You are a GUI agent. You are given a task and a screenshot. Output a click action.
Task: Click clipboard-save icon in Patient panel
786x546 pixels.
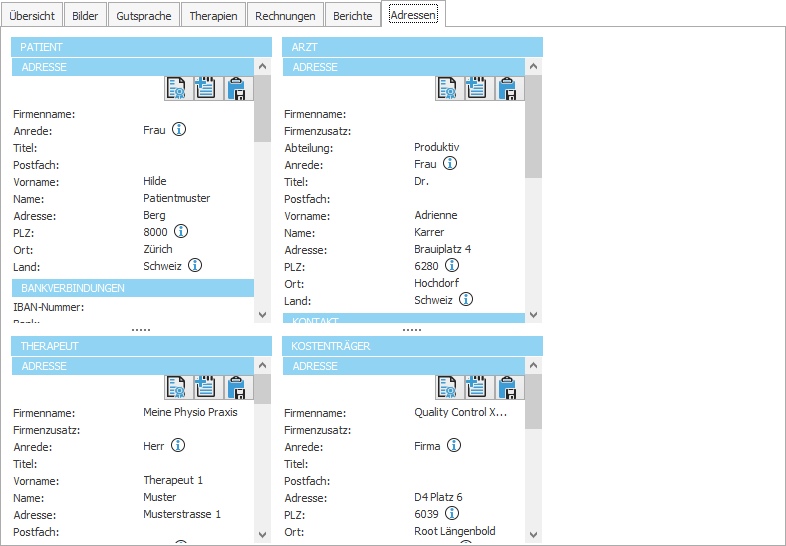point(238,88)
